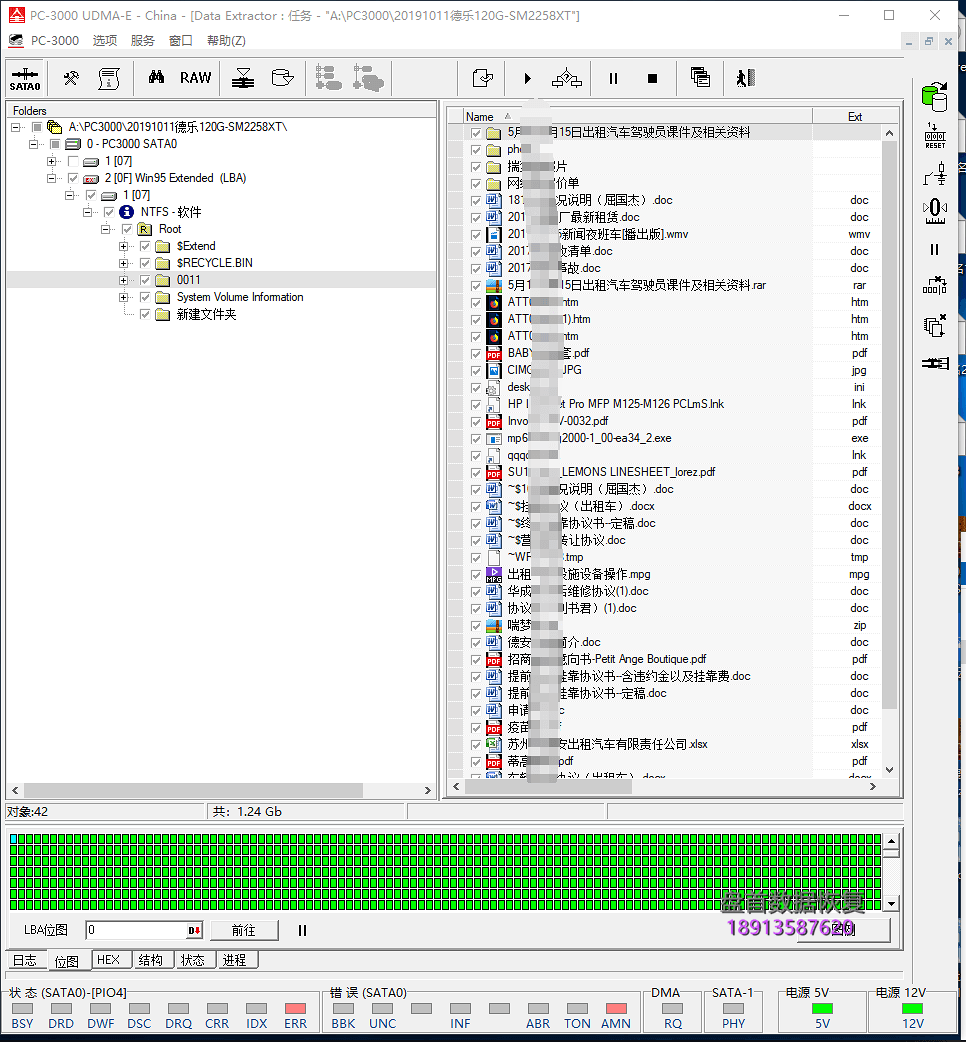966x1042 pixels.
Task: Switch to the 日志 tab
Action: click(25, 960)
